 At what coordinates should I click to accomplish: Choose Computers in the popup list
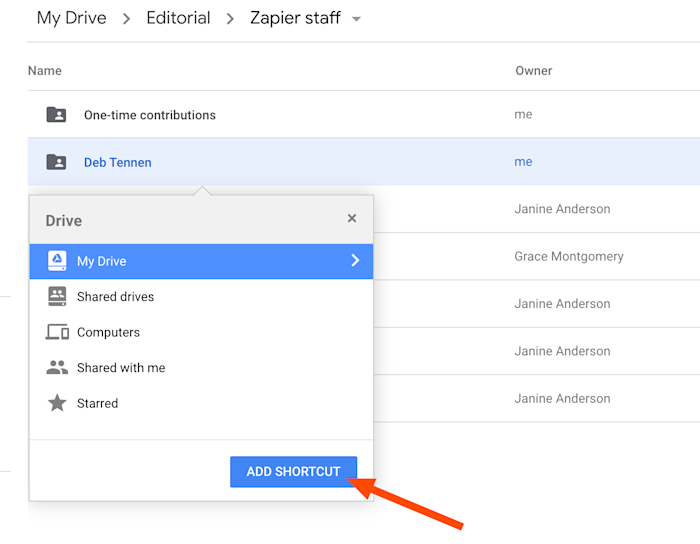click(x=201, y=332)
